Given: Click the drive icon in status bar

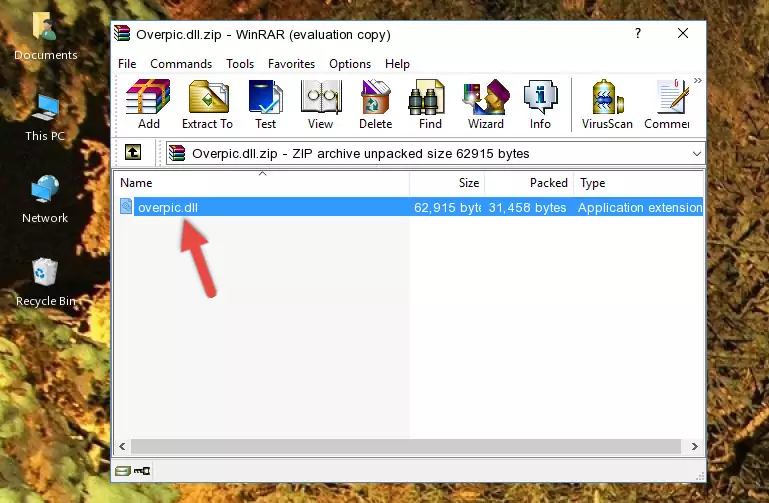Looking at the screenshot, I should [123, 471].
